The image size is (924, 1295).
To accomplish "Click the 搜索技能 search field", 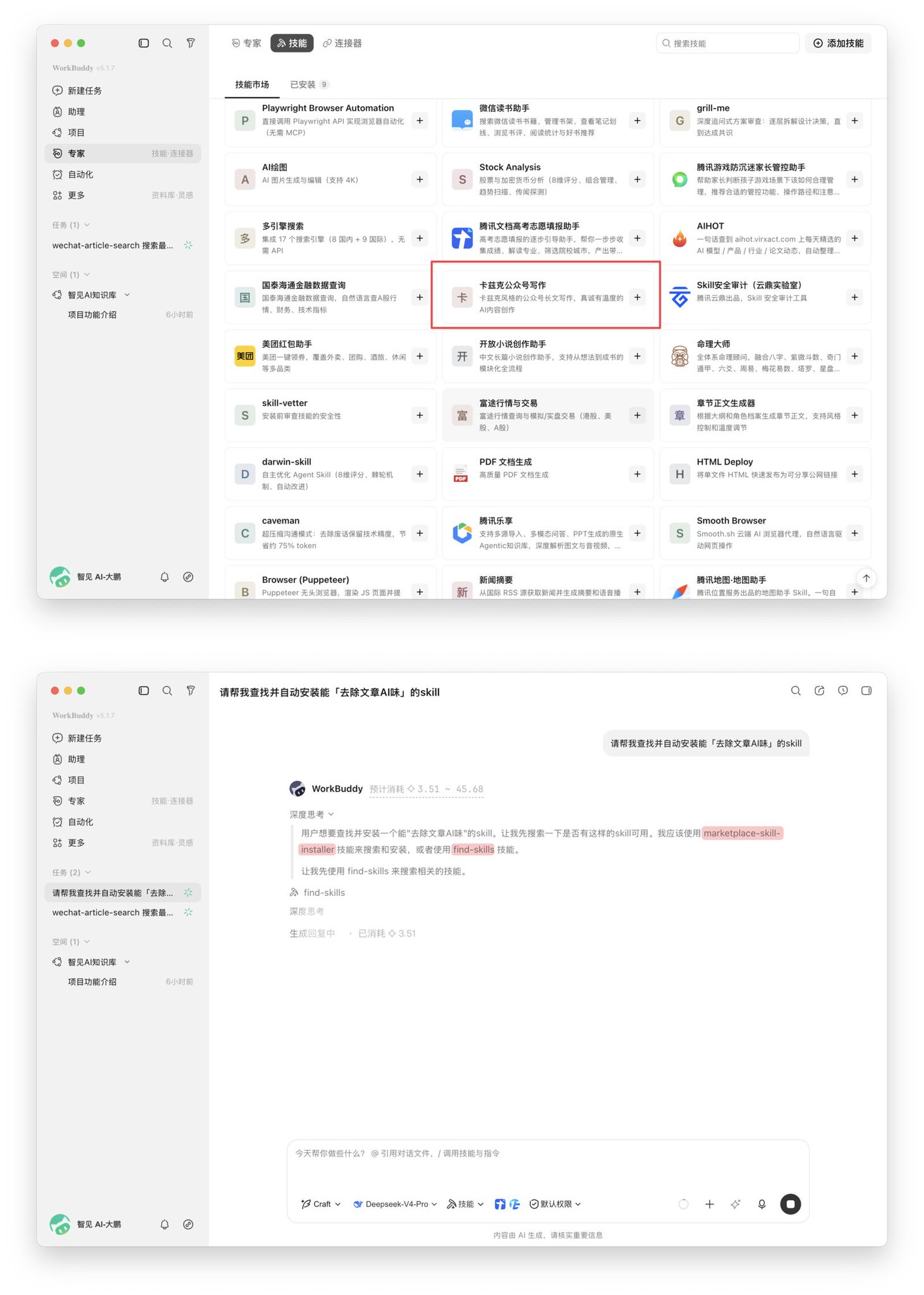I will click(727, 43).
